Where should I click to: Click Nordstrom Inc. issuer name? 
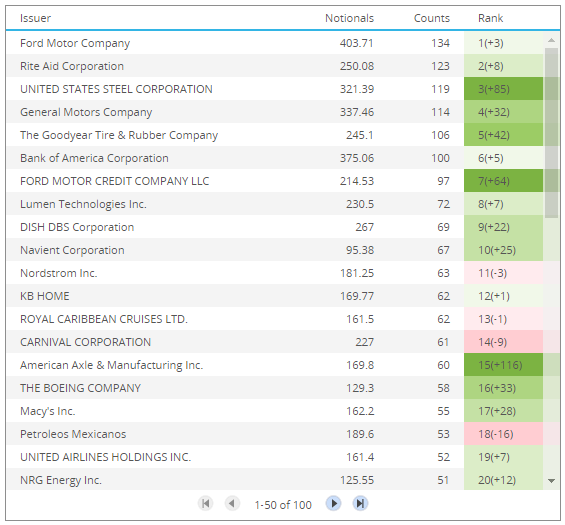59,273
